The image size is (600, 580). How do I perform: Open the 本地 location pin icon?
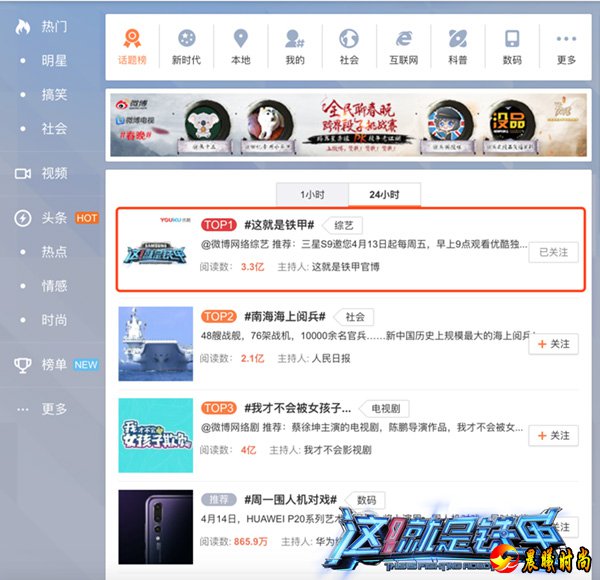[x=241, y=38]
